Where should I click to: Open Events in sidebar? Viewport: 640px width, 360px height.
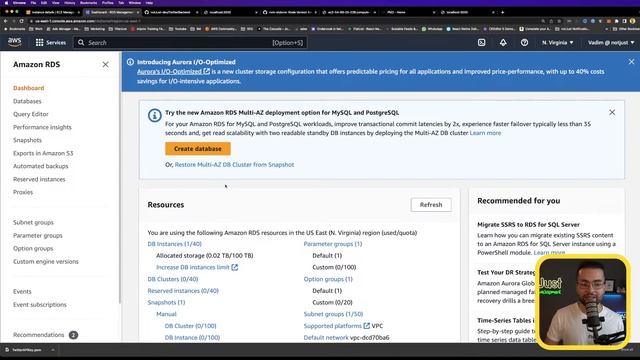point(22,291)
